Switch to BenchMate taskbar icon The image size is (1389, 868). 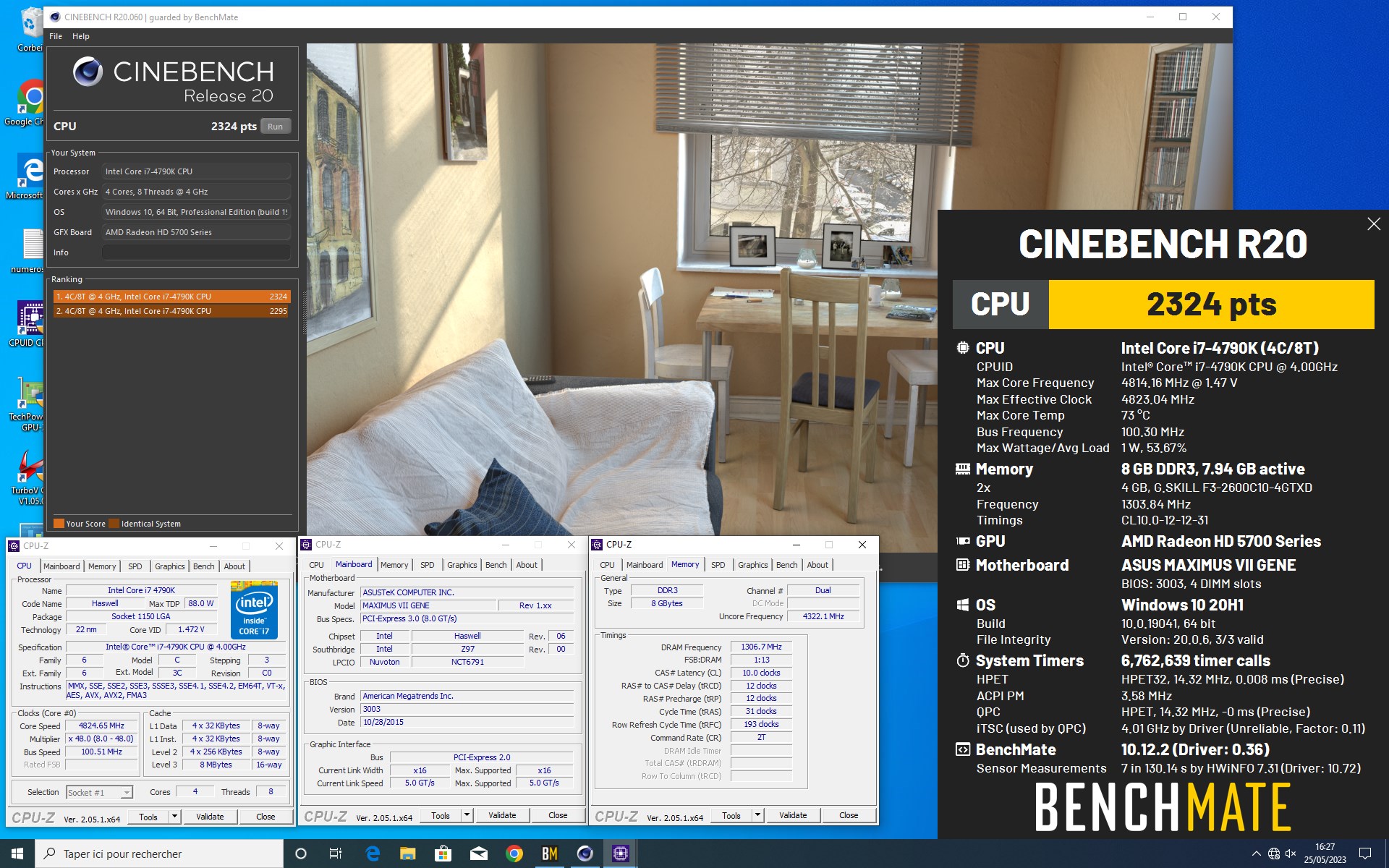coord(550,854)
